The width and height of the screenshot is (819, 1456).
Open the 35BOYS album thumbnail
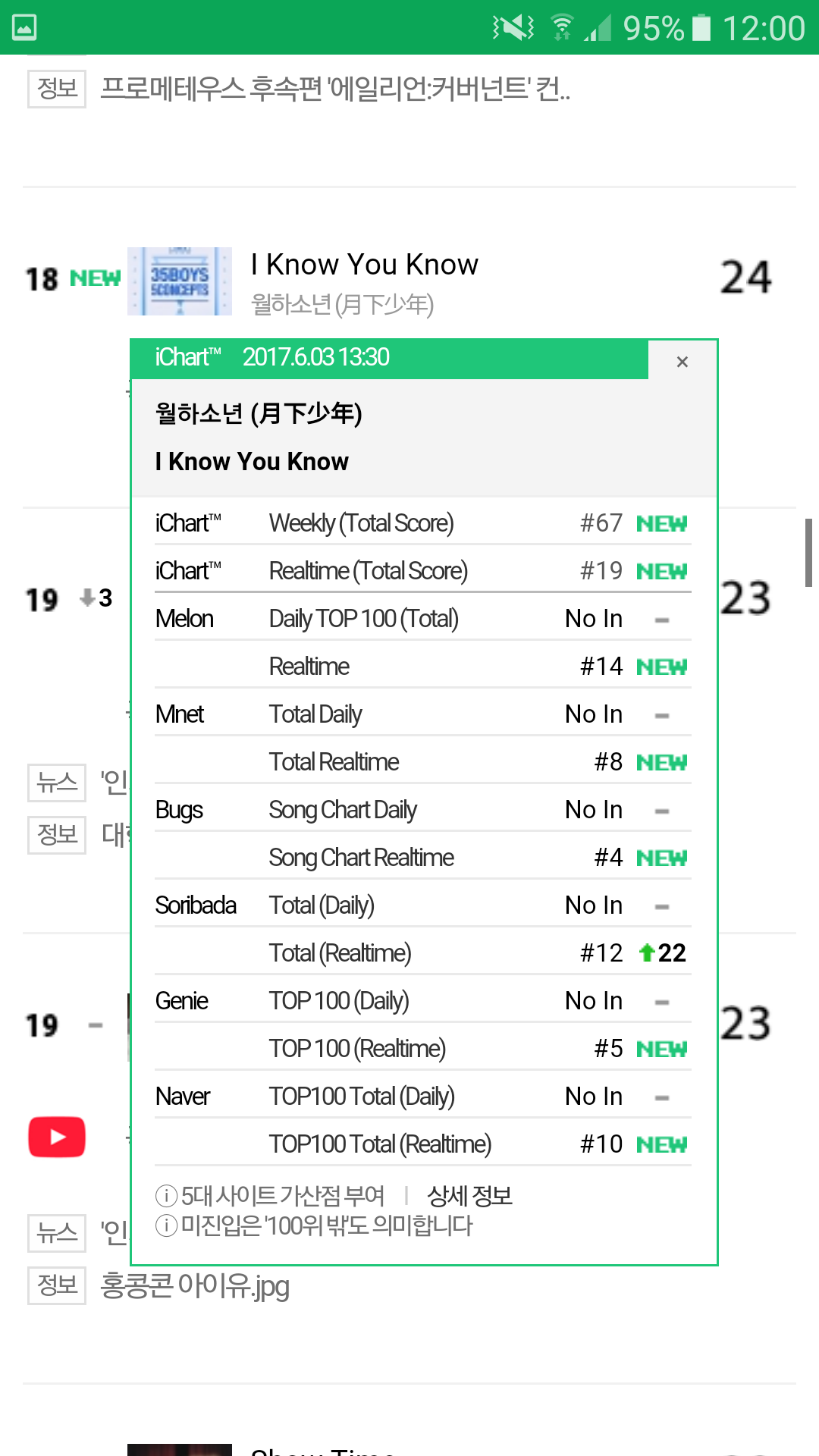coord(180,281)
